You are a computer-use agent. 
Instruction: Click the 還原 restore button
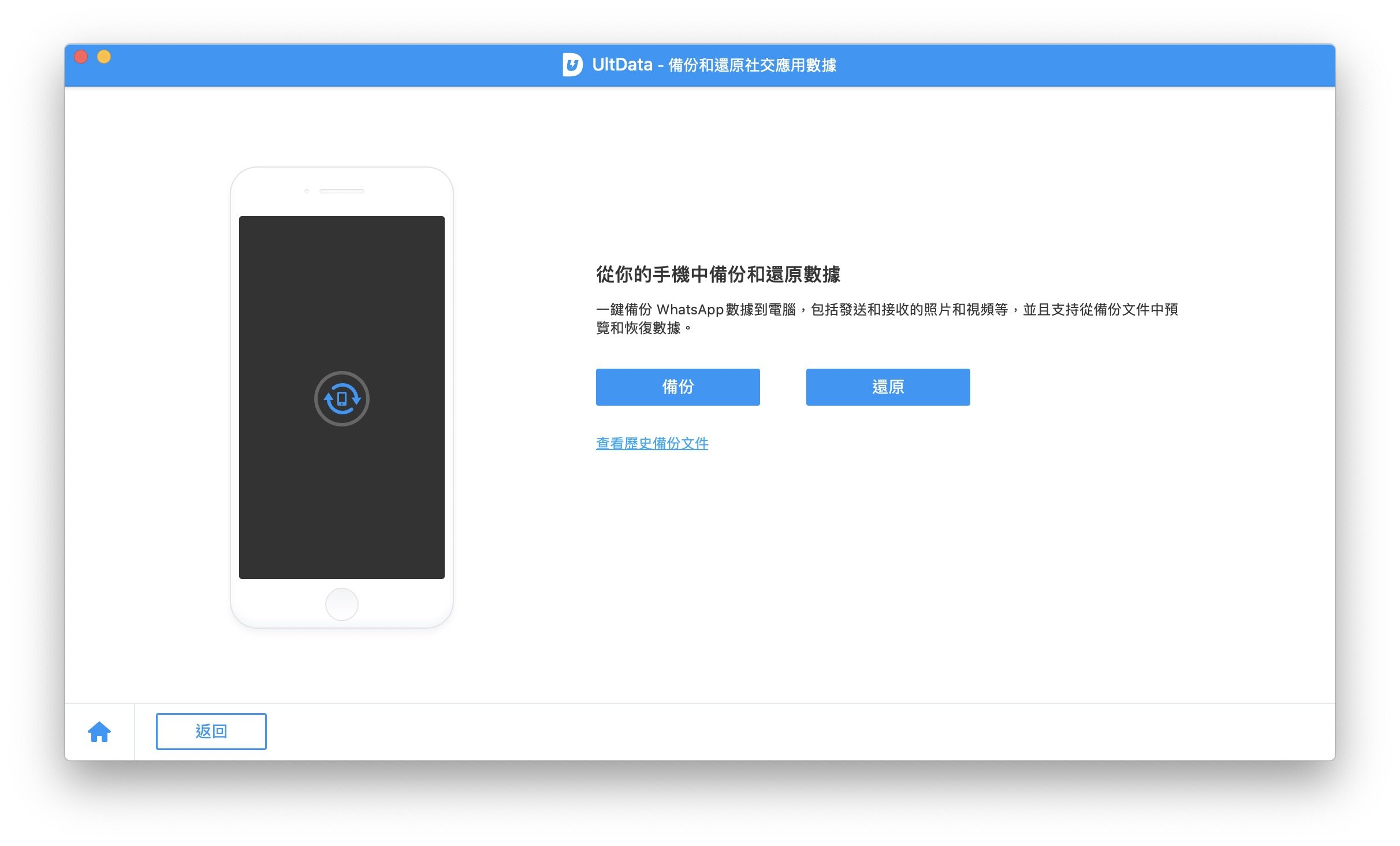tap(888, 387)
